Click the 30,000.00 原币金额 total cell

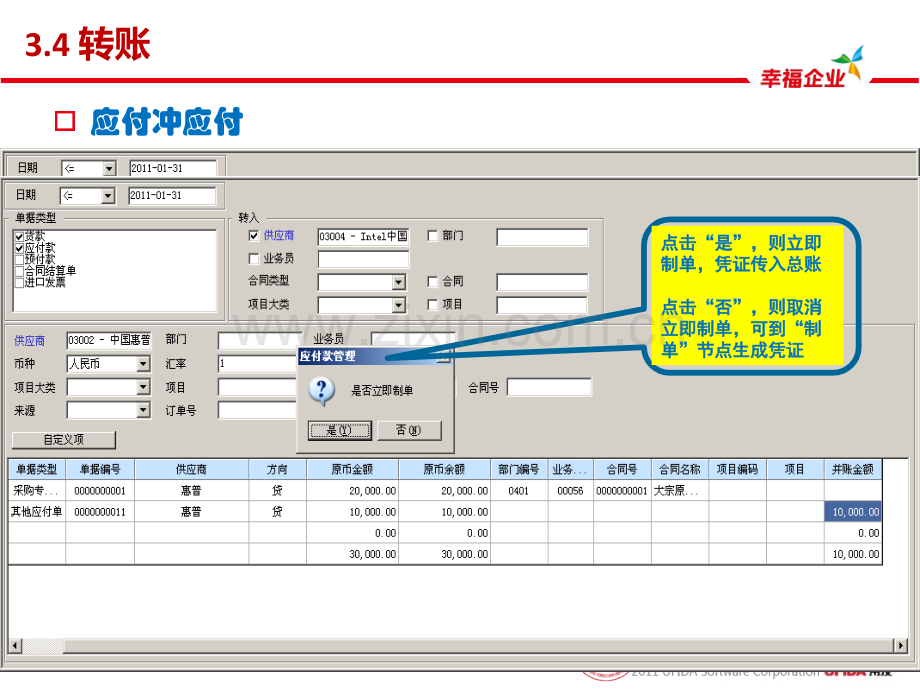352,554
